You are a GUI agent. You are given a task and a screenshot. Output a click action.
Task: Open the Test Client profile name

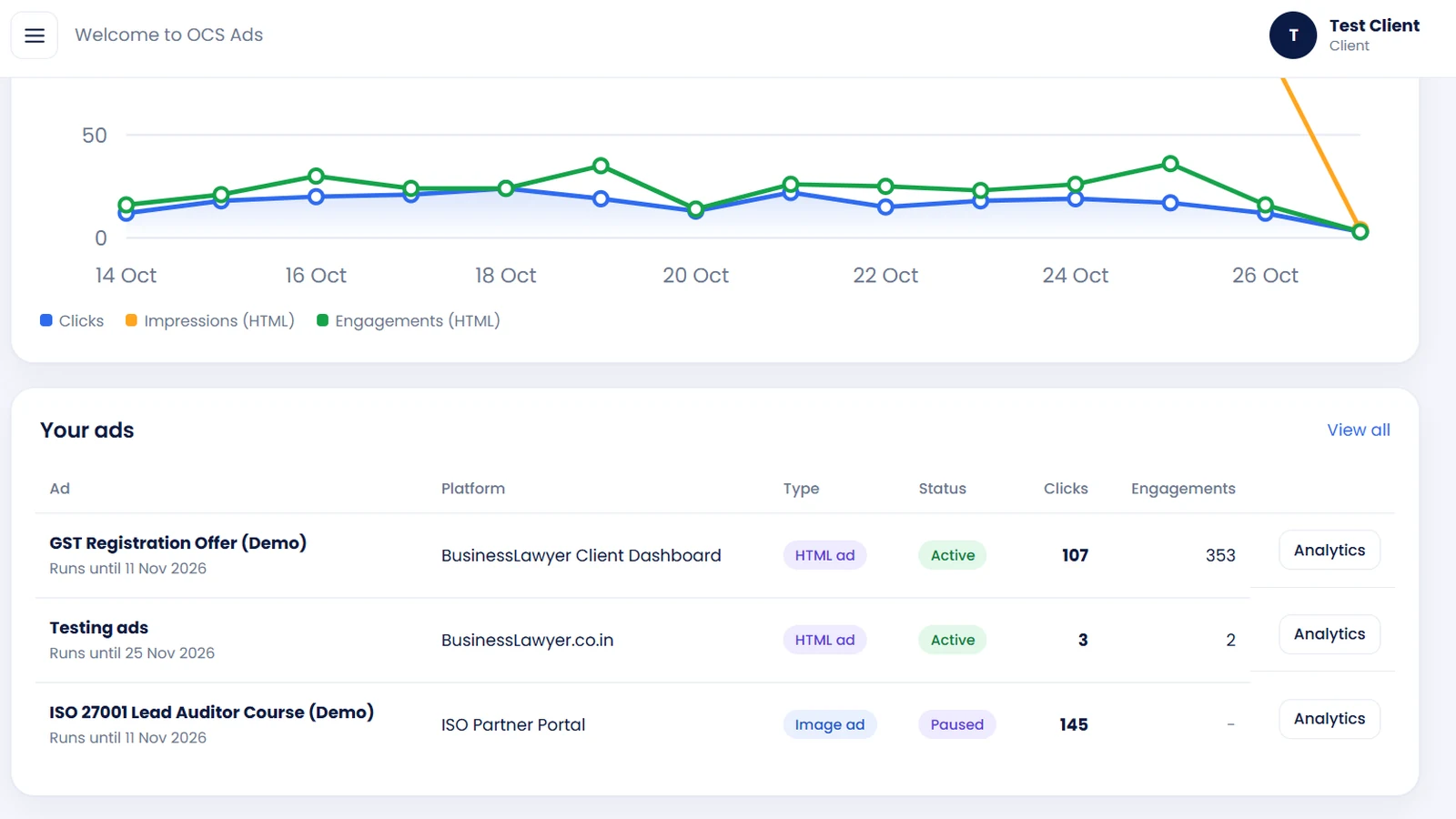click(x=1374, y=25)
